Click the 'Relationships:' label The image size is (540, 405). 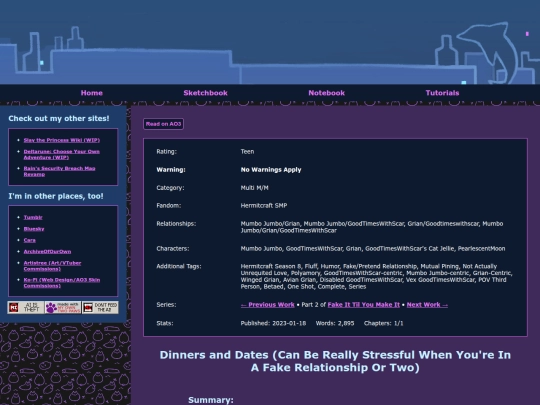tap(176, 224)
